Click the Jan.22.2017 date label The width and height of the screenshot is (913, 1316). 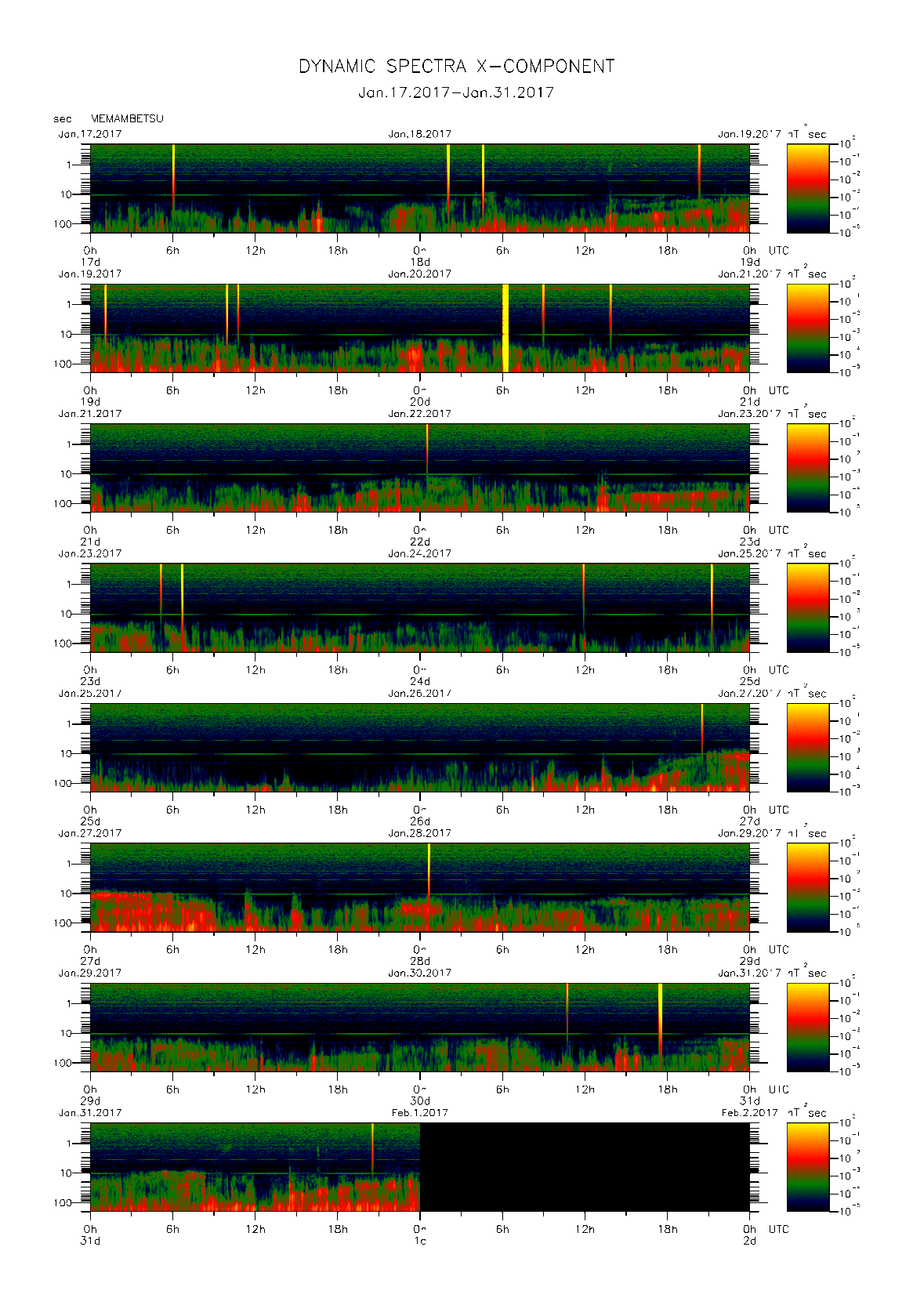pos(420,413)
